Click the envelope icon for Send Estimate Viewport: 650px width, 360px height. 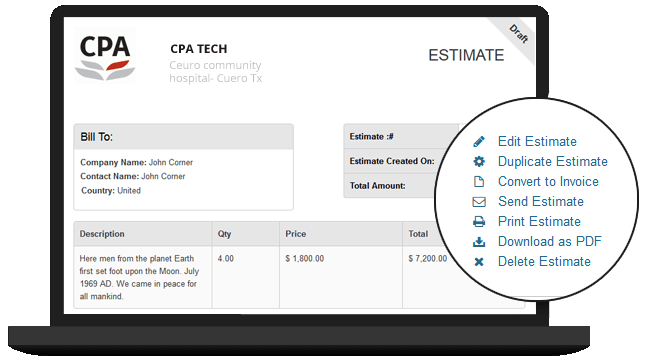coord(479,202)
